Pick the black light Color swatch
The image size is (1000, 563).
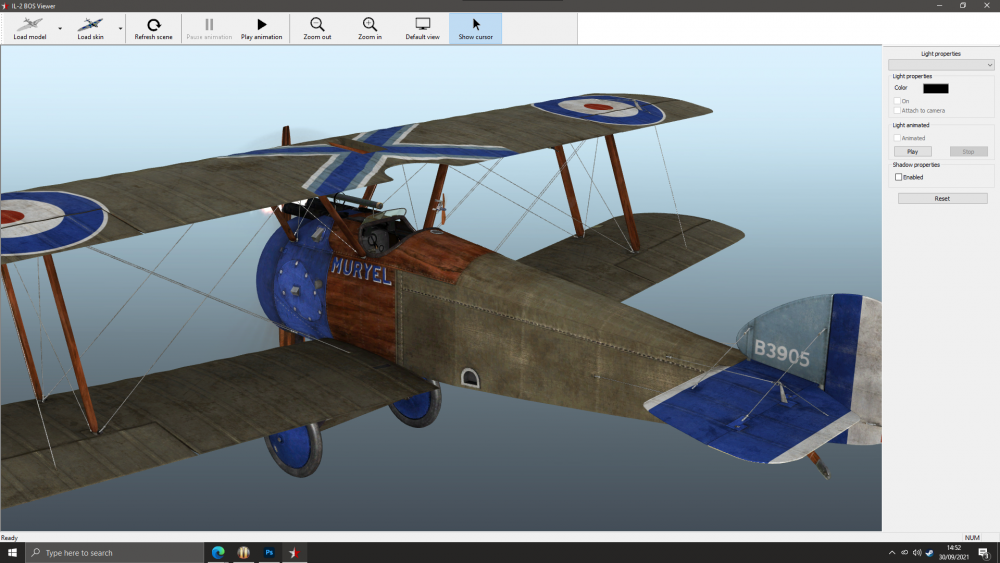935,88
